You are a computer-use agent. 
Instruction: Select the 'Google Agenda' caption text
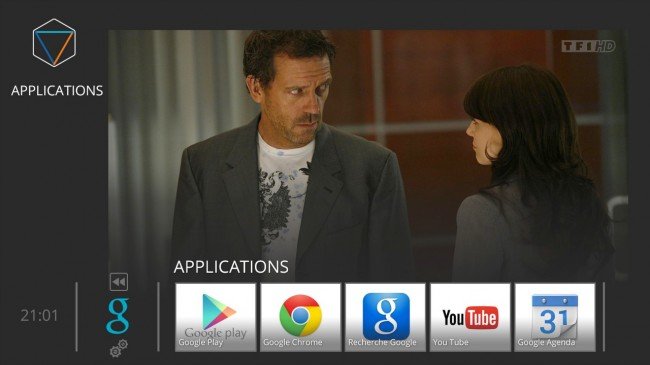click(x=546, y=343)
